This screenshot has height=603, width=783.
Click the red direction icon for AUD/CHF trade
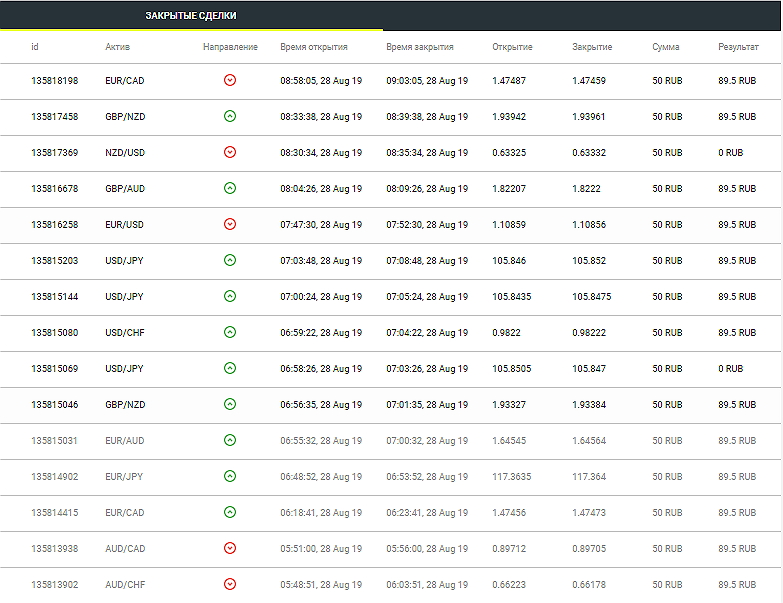(230, 584)
